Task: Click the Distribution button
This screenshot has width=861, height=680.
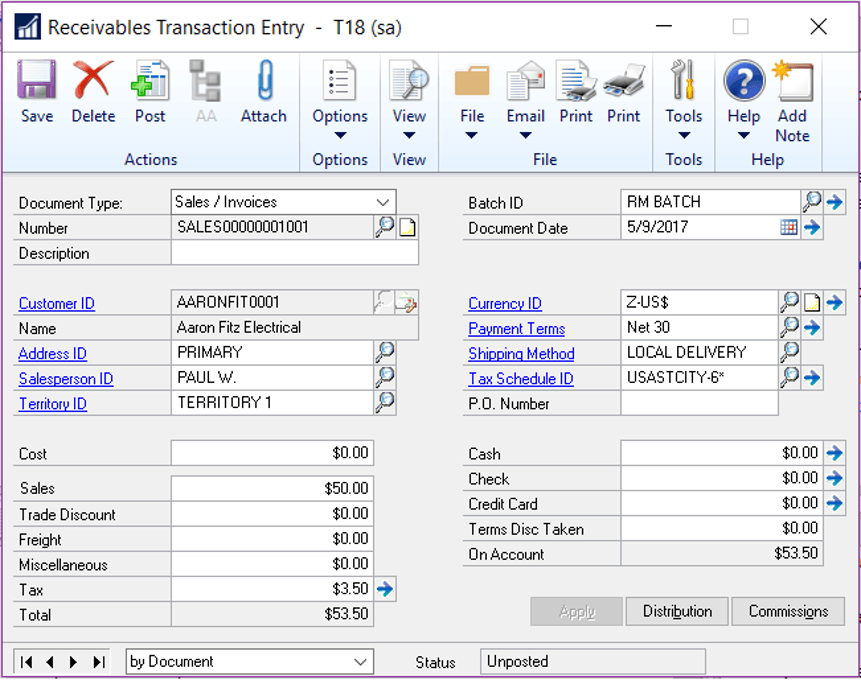Action: [677, 612]
